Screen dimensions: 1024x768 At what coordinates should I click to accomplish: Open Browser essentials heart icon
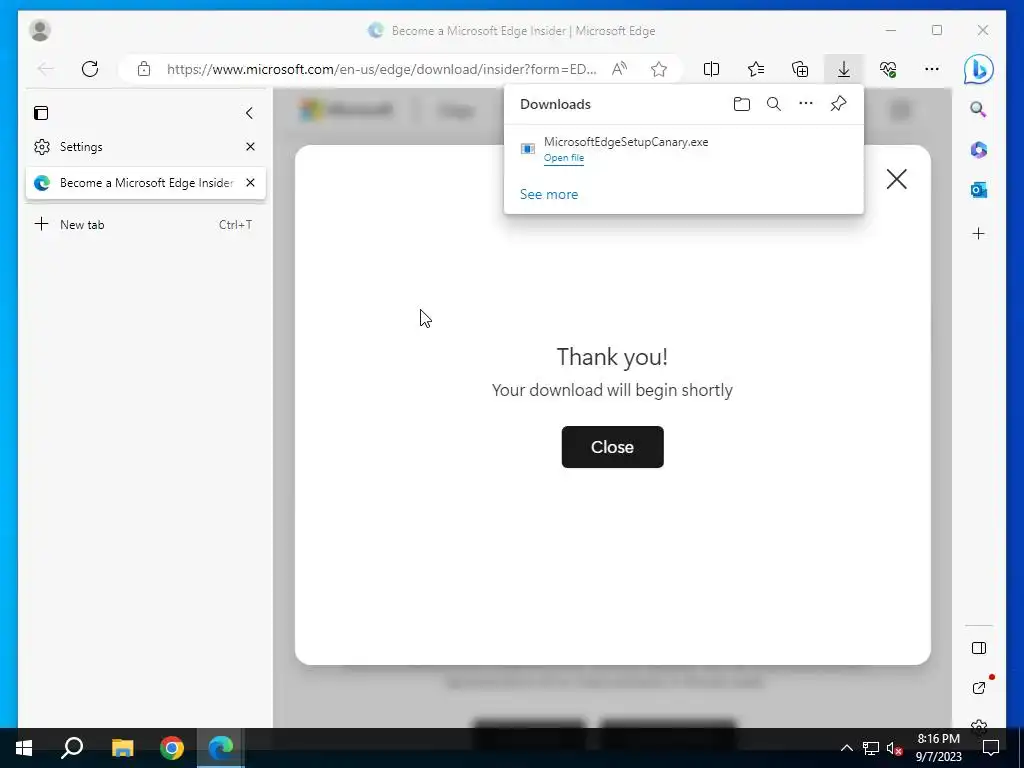(x=888, y=69)
